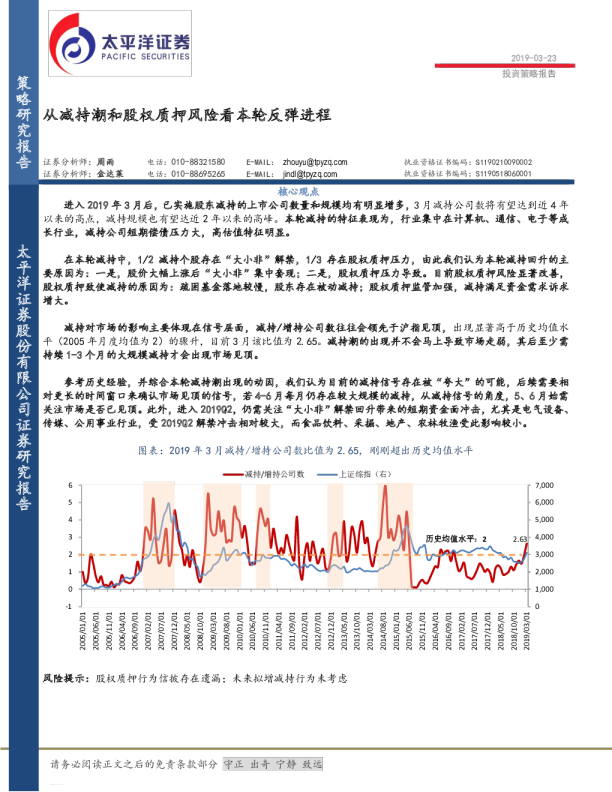Click the 2.63 data label on chart
This screenshot has width=612, height=792.
519,539
